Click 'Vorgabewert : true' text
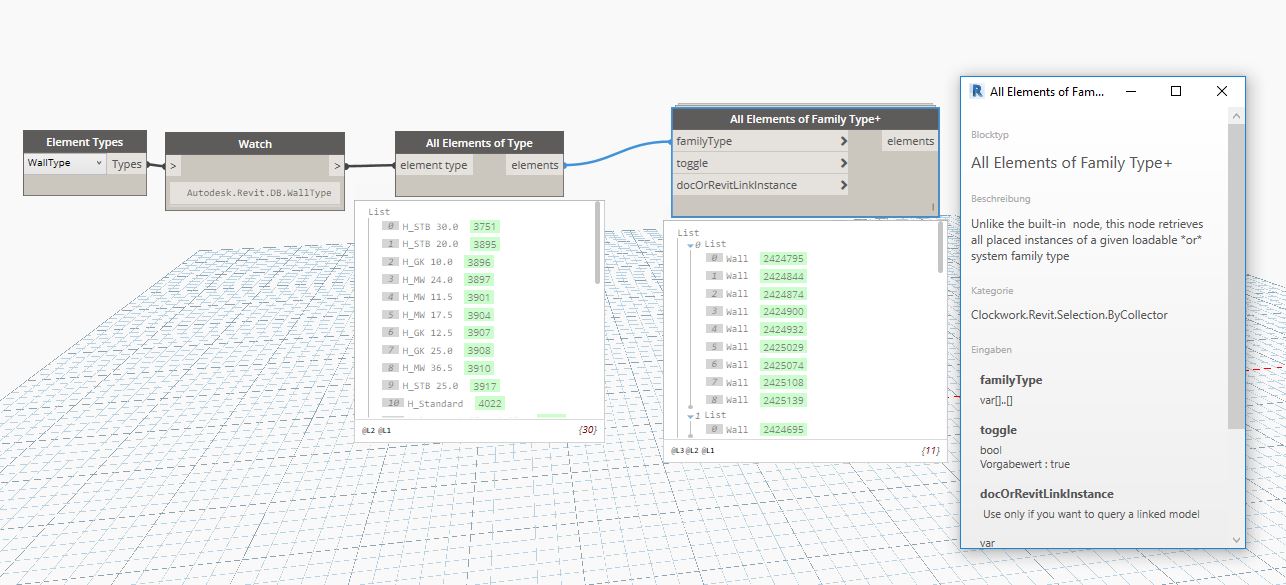Viewport: 1286px width, 585px height. pos(1025,464)
